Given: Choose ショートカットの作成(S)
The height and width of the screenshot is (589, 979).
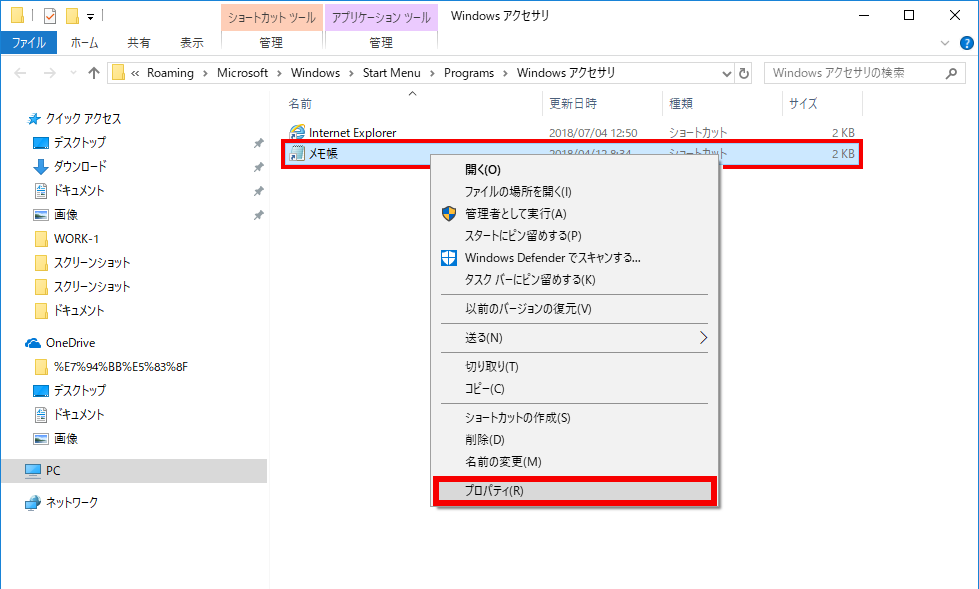Looking at the screenshot, I should point(574,418).
